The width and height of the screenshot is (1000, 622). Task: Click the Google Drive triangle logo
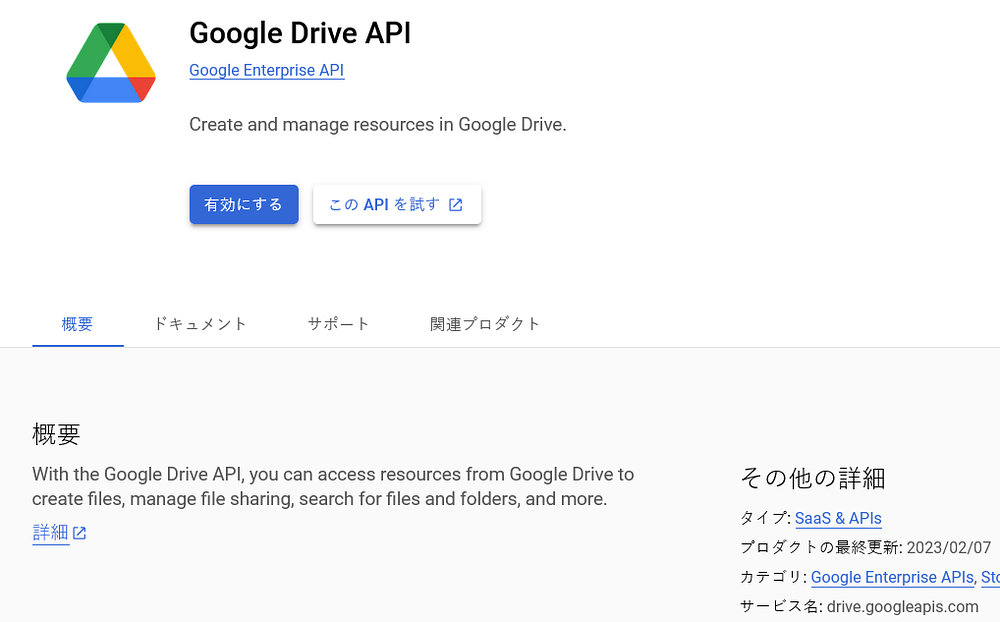pos(111,63)
